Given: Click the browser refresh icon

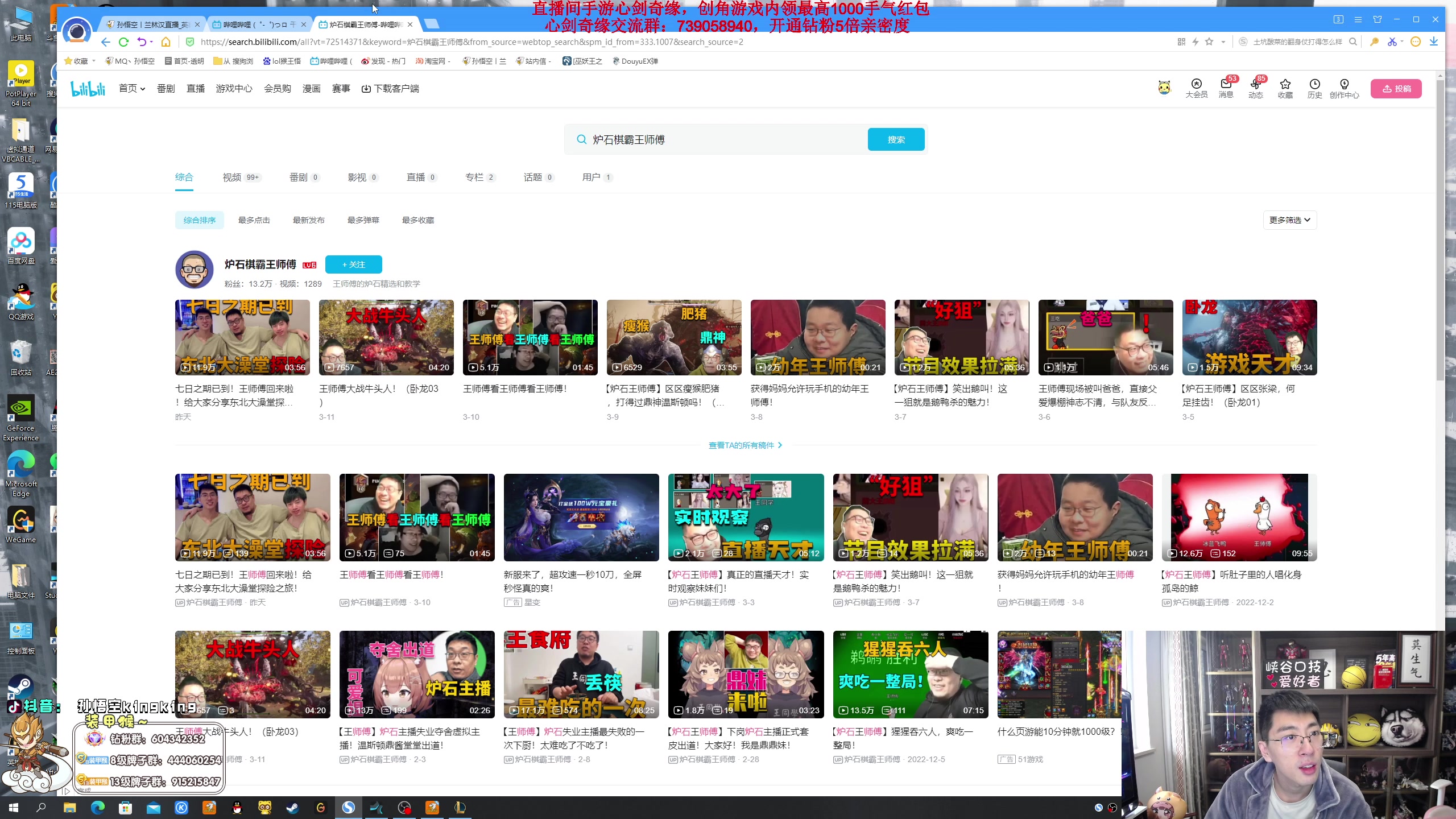Looking at the screenshot, I should point(123,42).
